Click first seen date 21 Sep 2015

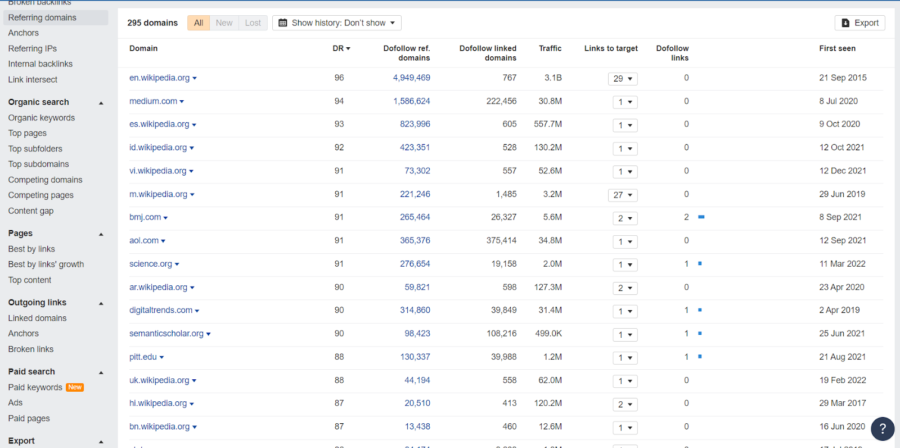point(843,78)
